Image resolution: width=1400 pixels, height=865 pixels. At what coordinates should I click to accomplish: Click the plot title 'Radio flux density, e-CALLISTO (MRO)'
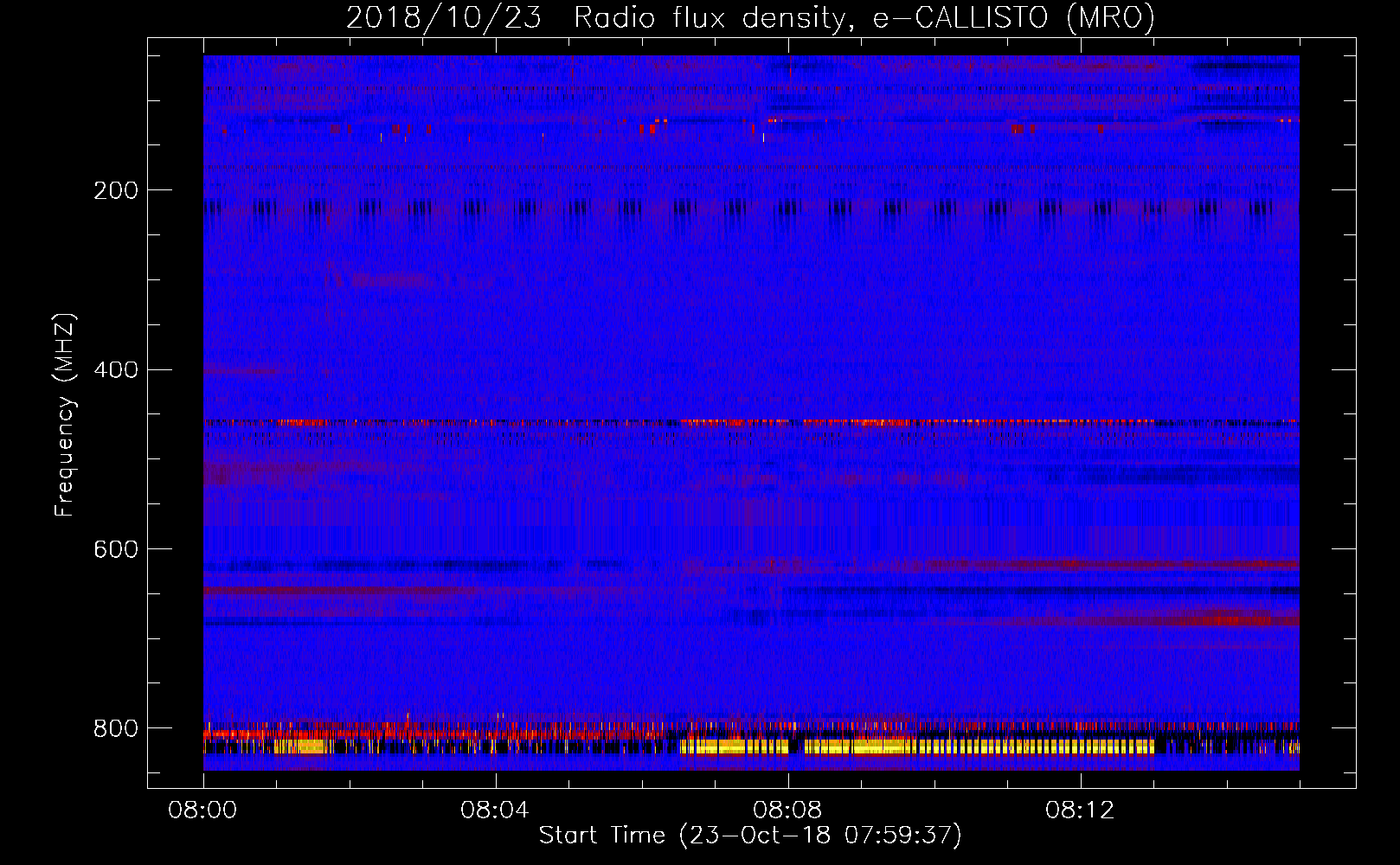tap(864, 17)
